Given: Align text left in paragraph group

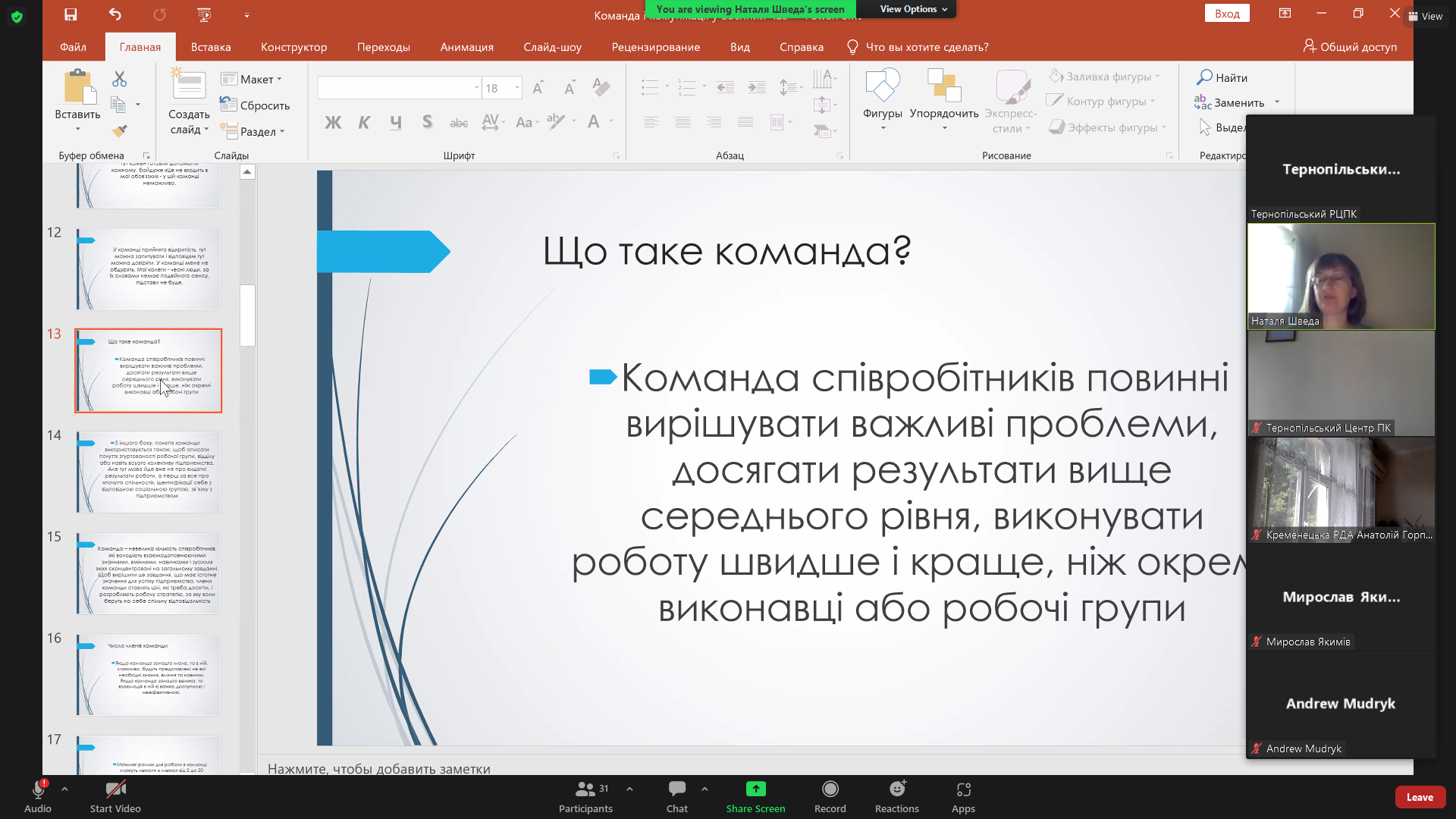Looking at the screenshot, I should coord(651,122).
